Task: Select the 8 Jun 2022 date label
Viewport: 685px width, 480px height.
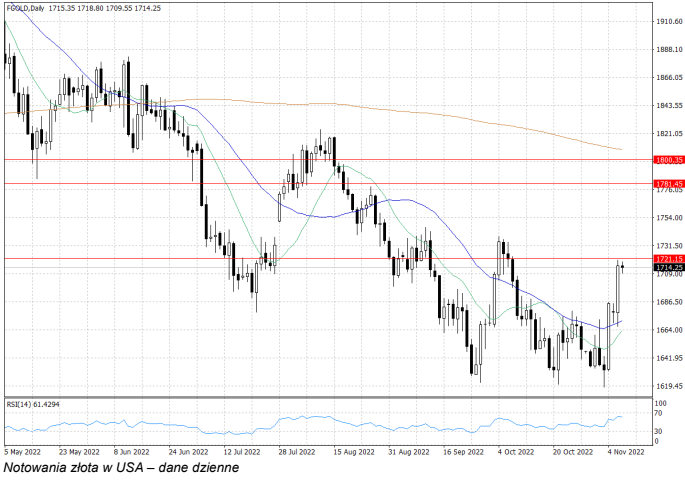Action: pos(133,451)
